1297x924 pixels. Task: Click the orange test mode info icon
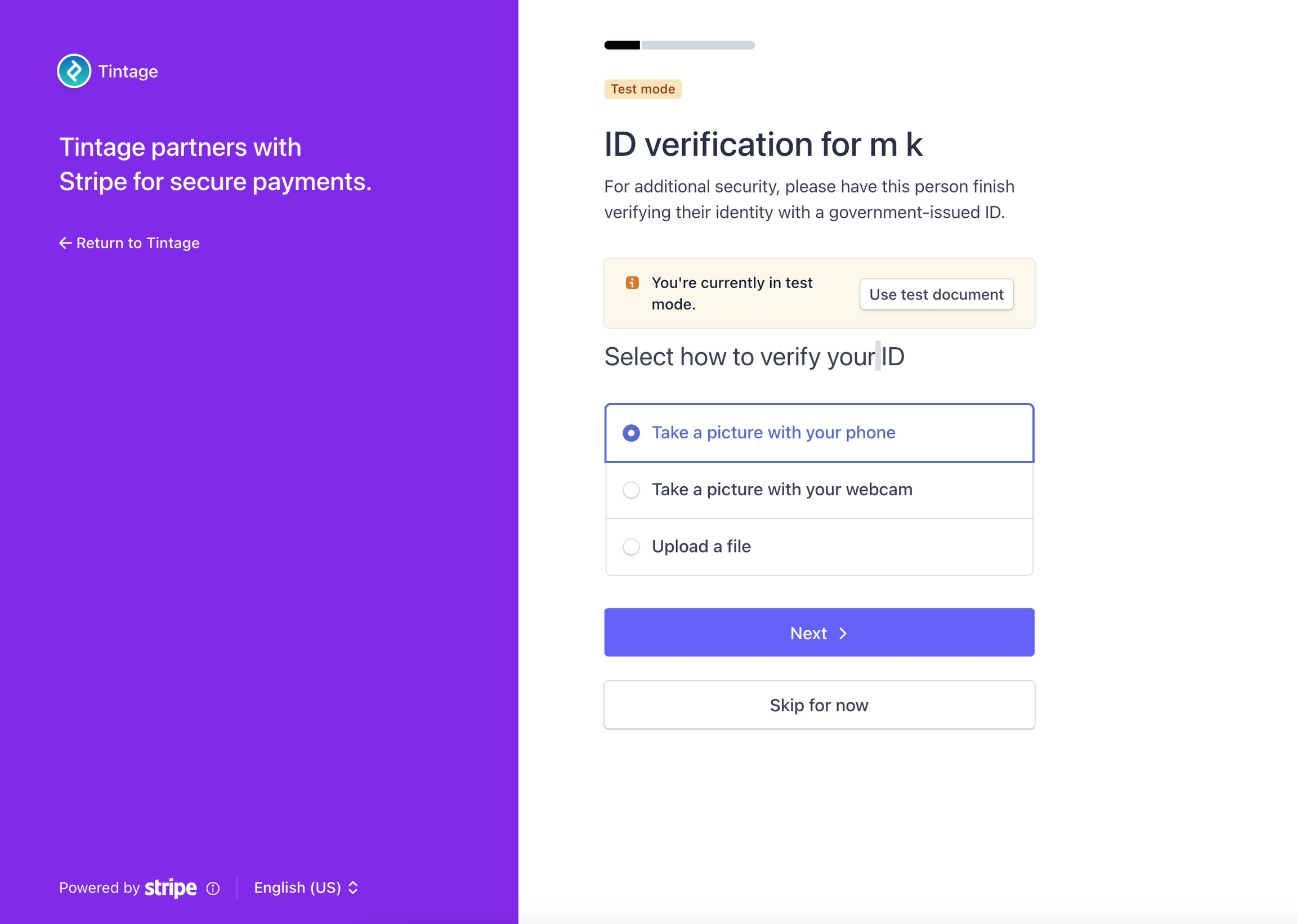coord(632,283)
